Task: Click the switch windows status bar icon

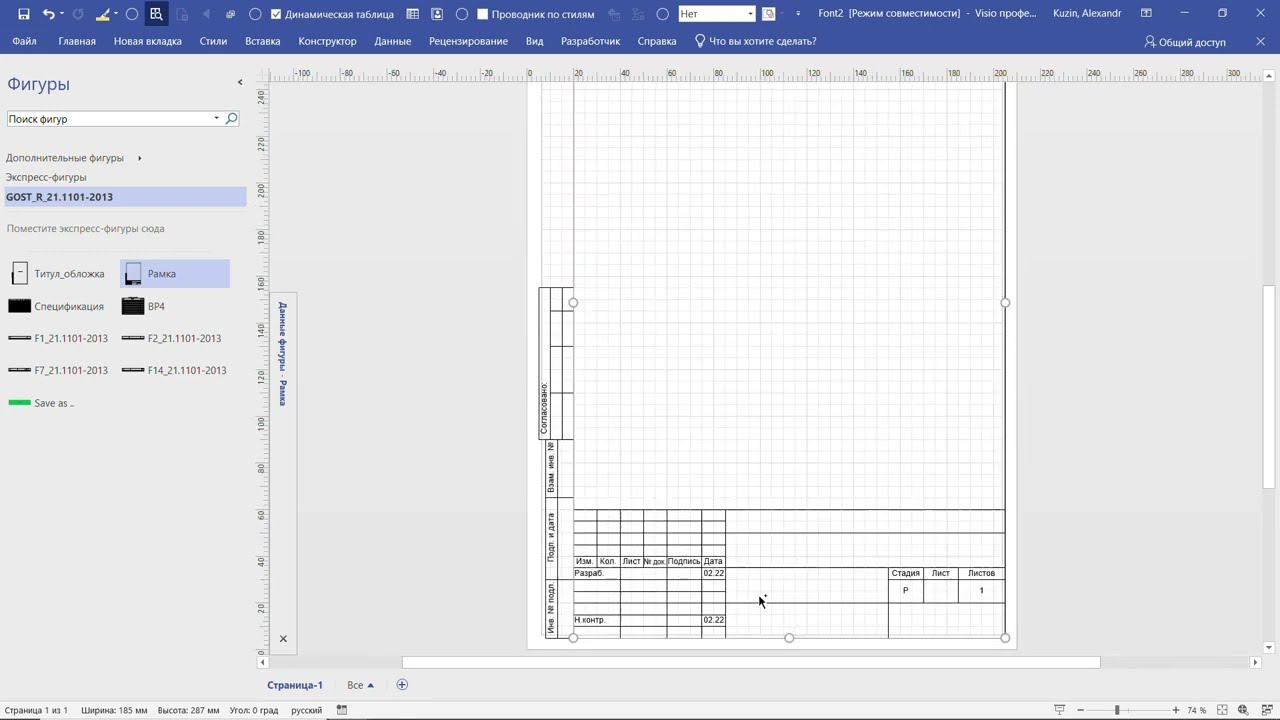Action: [1267, 710]
